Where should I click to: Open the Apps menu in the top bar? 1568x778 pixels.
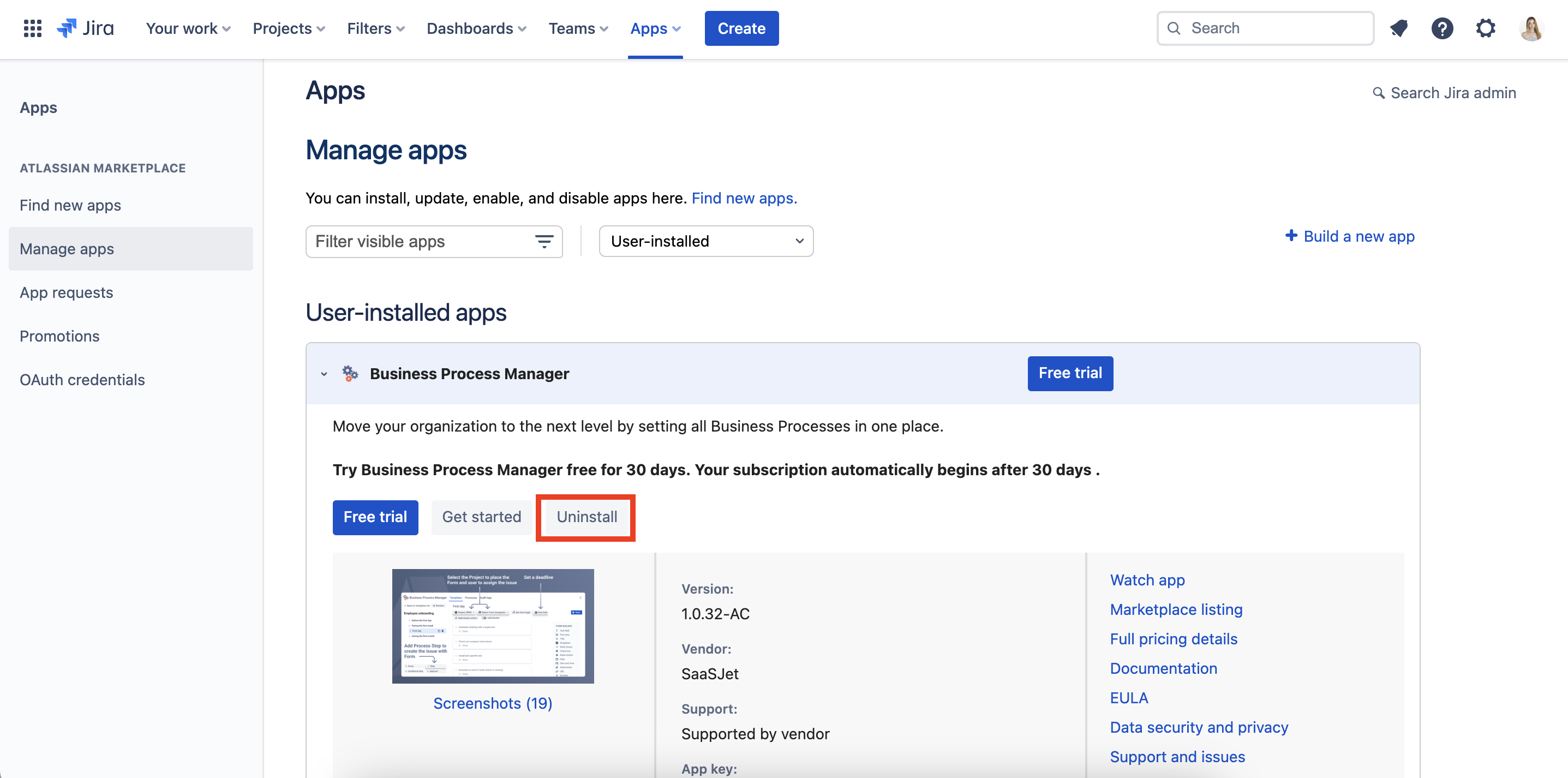[655, 28]
